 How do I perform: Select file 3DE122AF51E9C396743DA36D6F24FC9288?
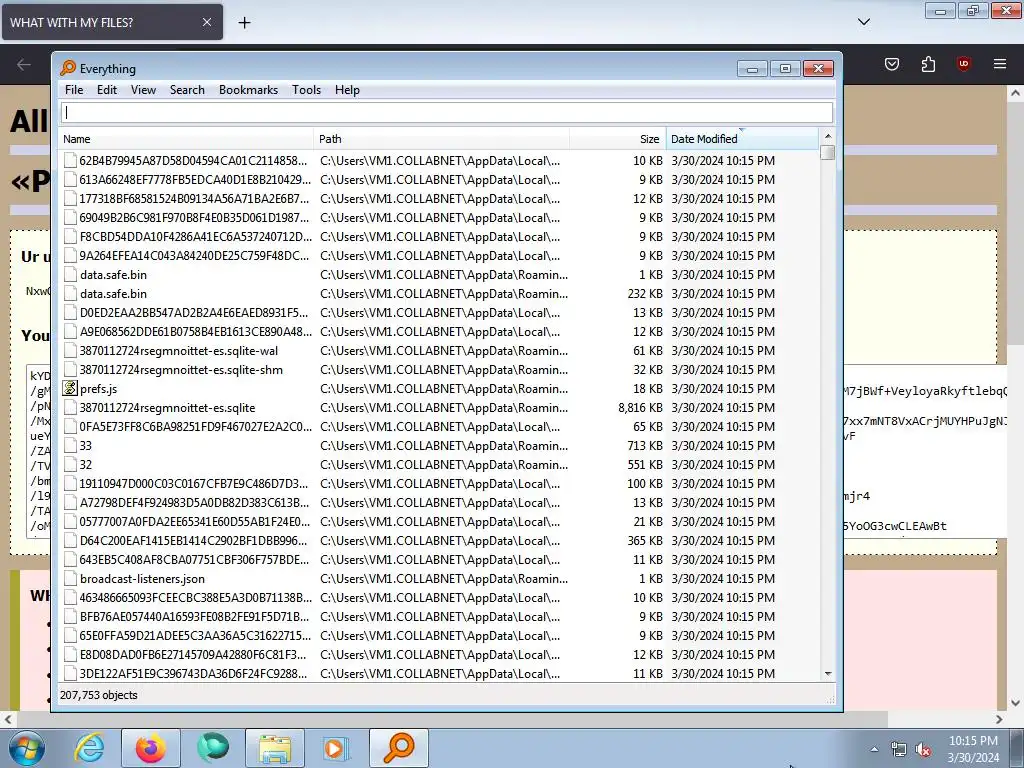(x=193, y=673)
